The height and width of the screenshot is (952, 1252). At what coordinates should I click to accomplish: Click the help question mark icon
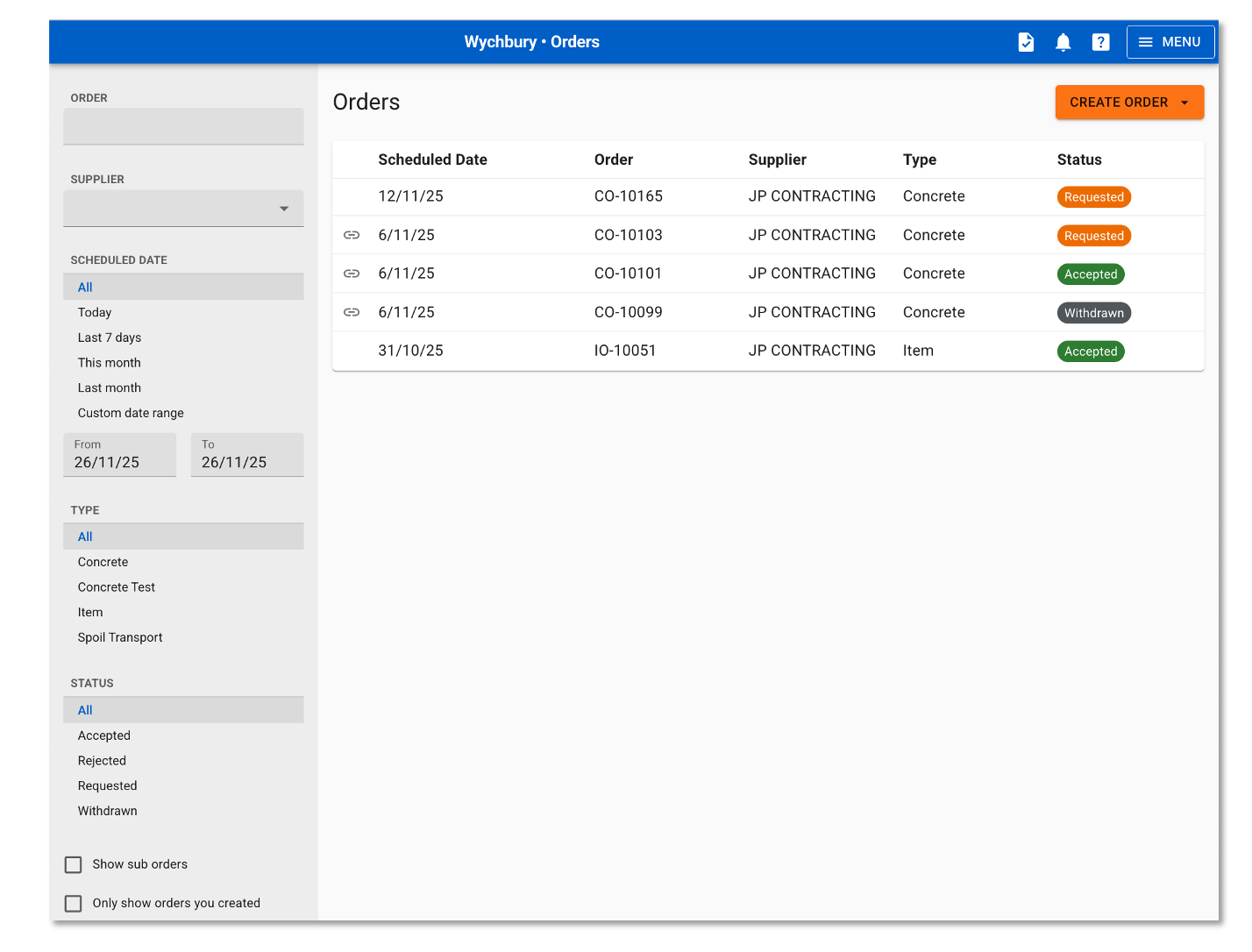(x=1100, y=42)
